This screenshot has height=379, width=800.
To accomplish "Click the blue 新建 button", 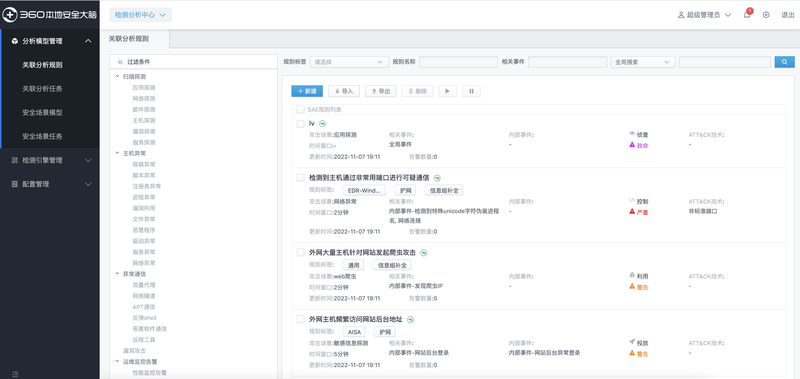I will pyautogui.click(x=307, y=91).
